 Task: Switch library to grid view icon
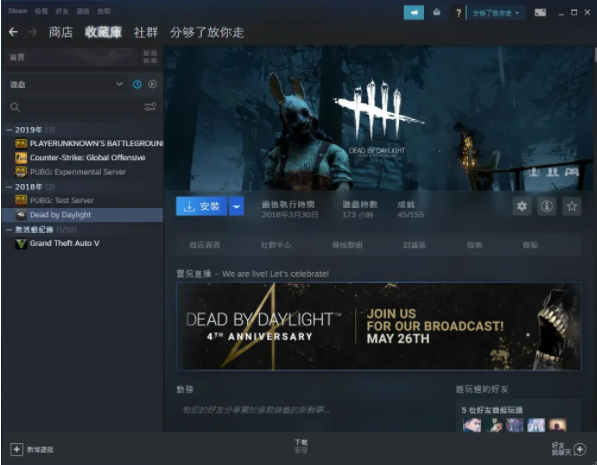[x=150, y=57]
